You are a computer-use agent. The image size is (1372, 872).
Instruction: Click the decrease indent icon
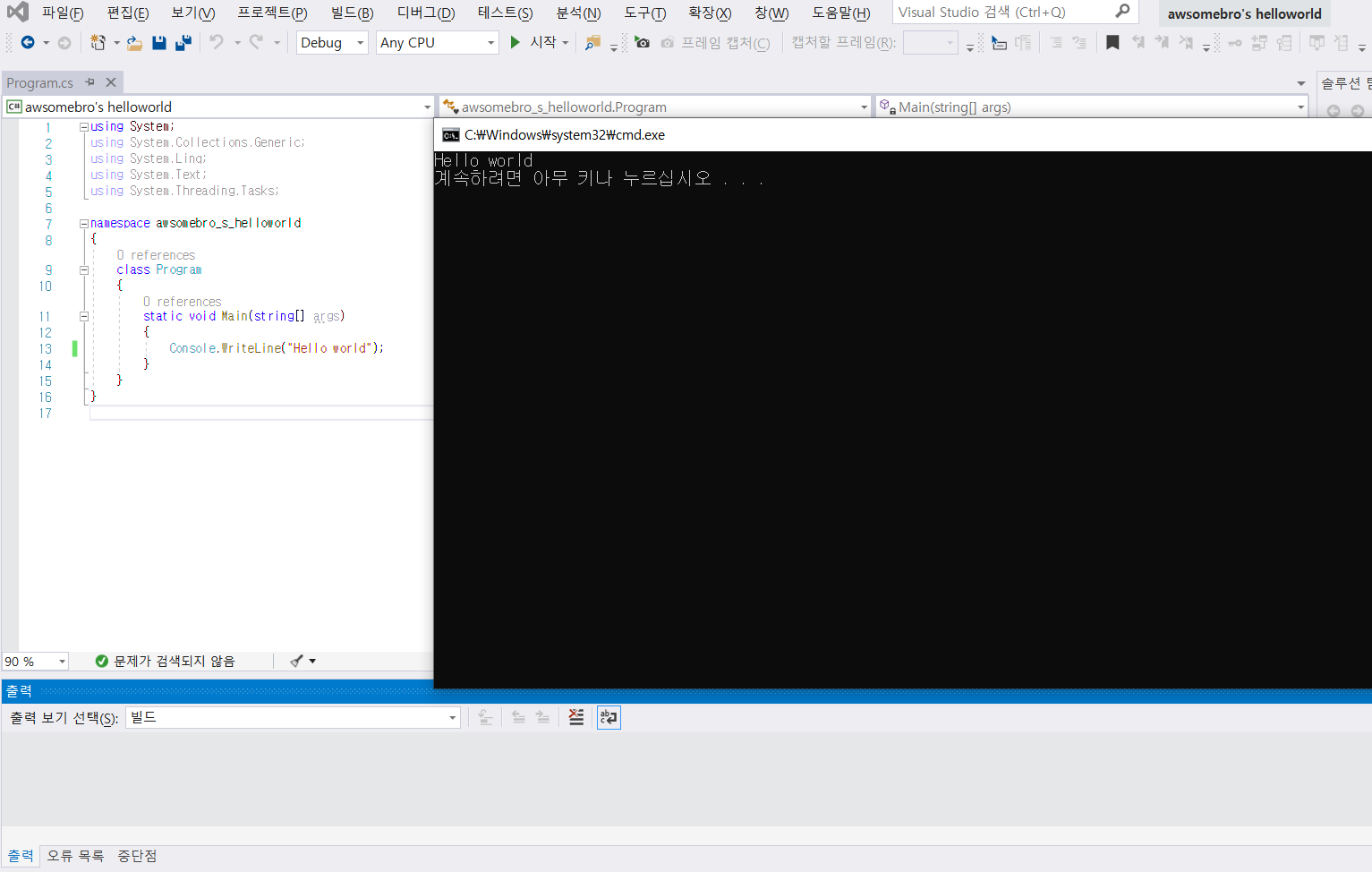[1056, 42]
